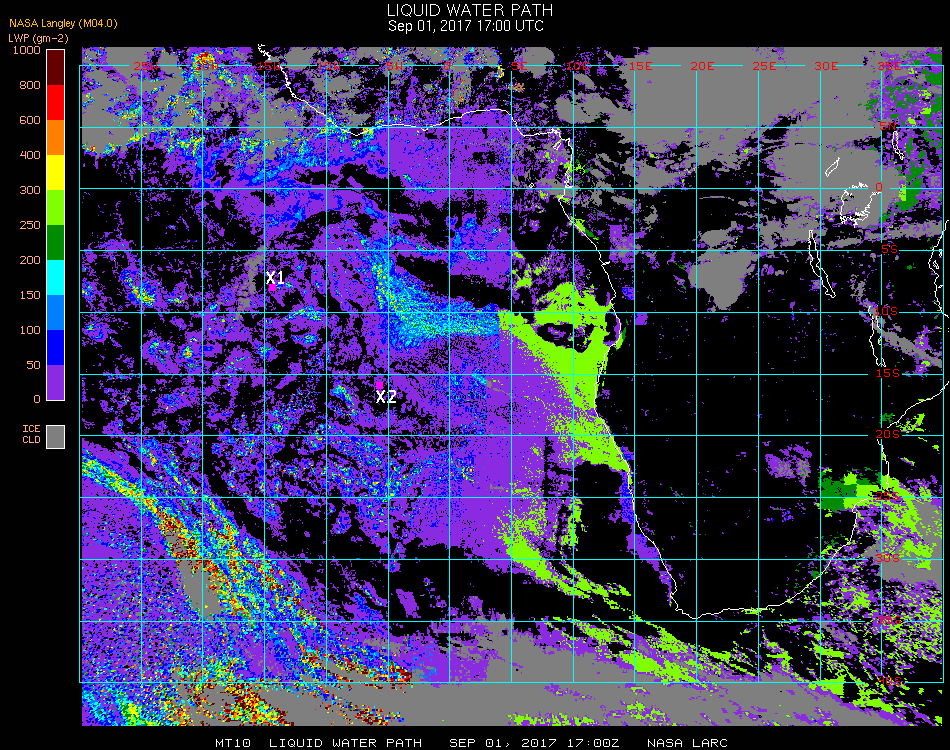Click the 'MT10' footer text
The image size is (950, 750).
click(x=233, y=743)
